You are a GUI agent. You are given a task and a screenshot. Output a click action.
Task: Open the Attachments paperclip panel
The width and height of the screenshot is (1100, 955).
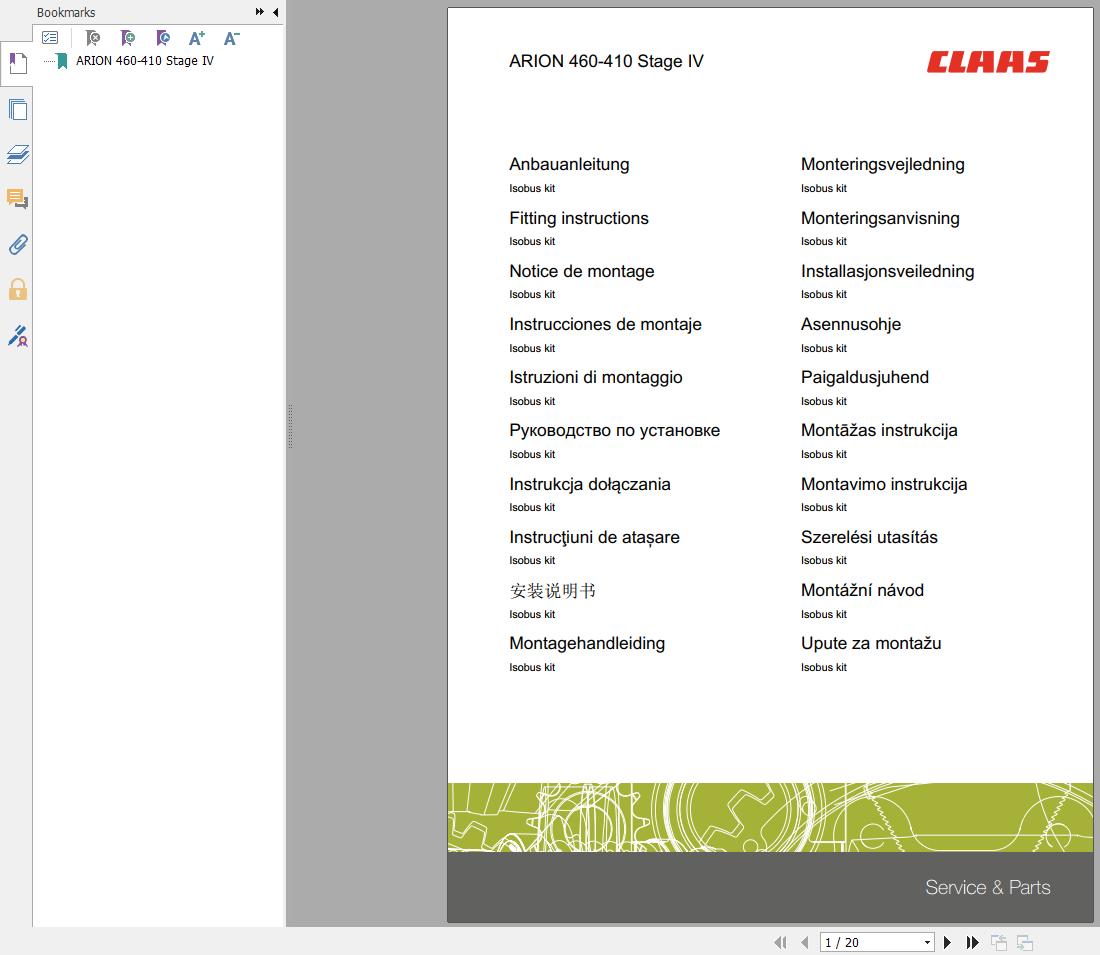(x=18, y=245)
